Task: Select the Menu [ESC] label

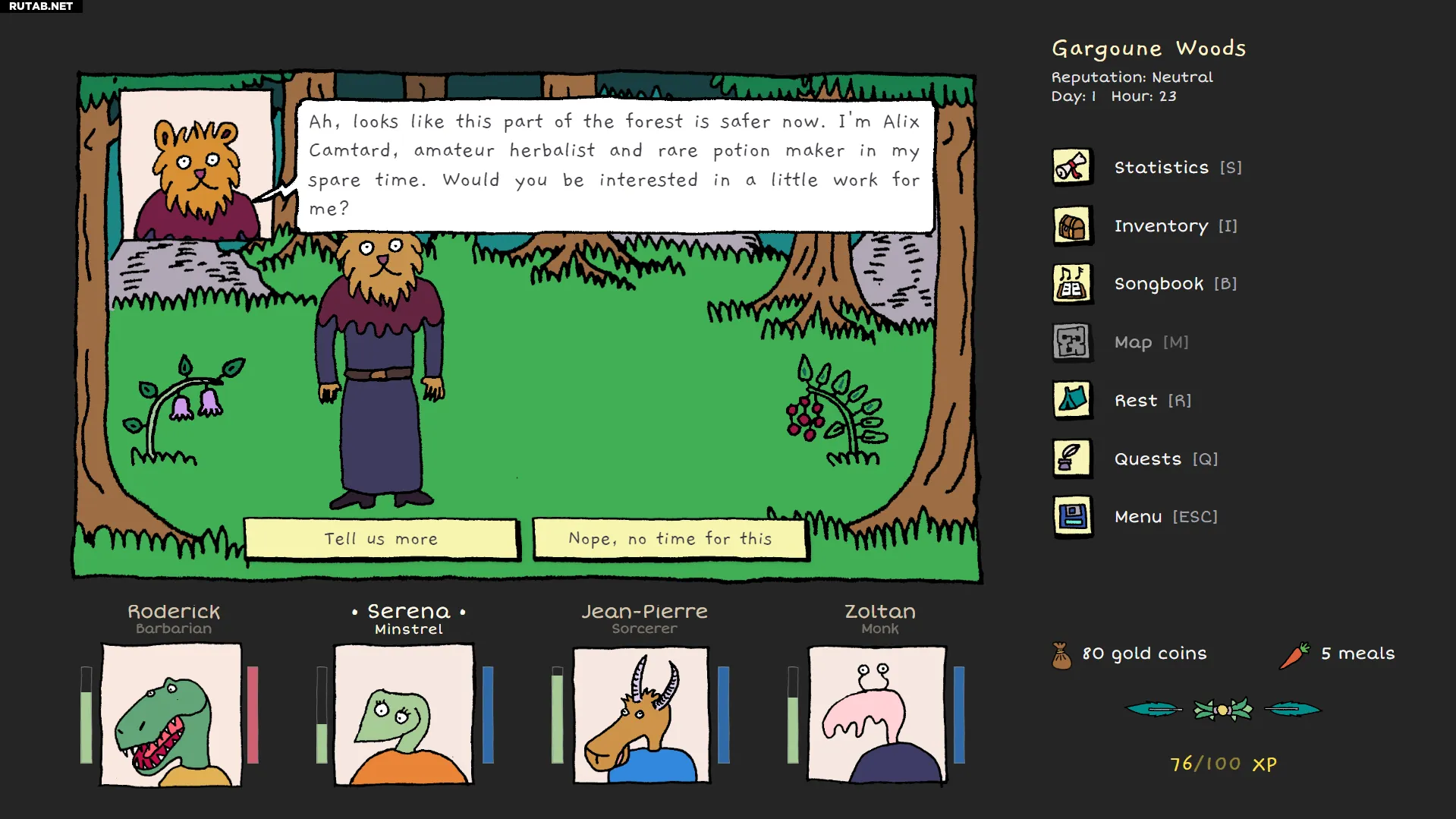Action: 1165,517
